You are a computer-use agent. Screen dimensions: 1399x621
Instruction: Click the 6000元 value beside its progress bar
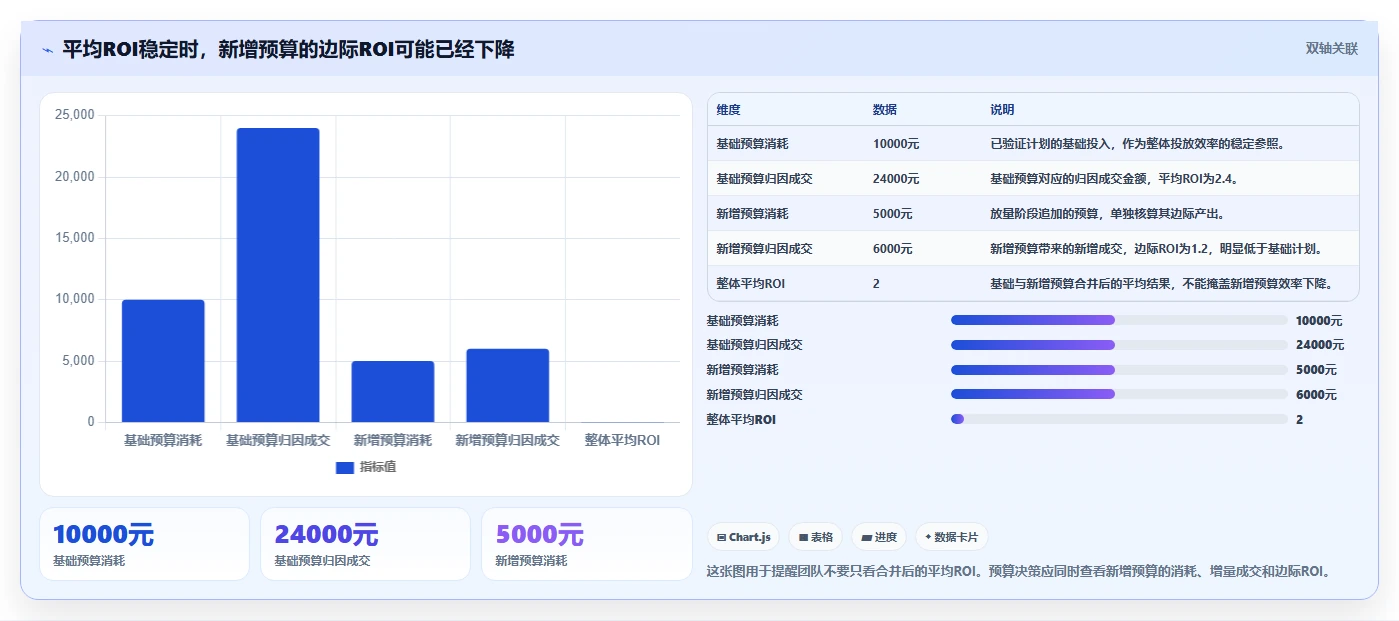coord(1316,395)
